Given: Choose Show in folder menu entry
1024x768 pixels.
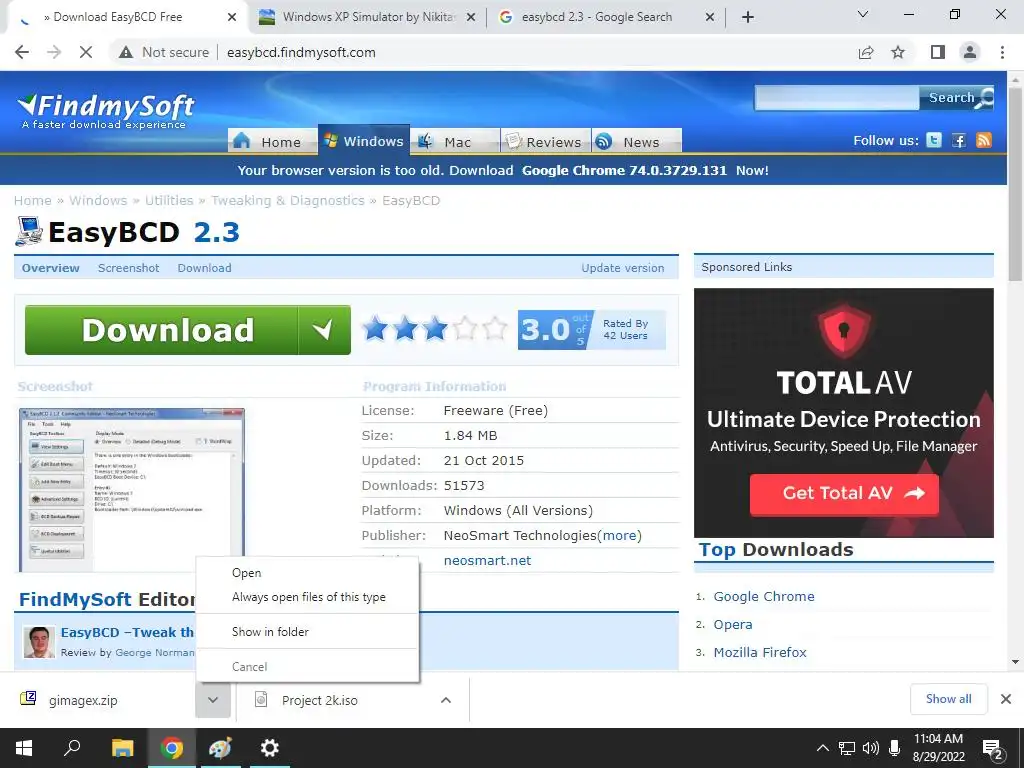Looking at the screenshot, I should pos(307,632).
